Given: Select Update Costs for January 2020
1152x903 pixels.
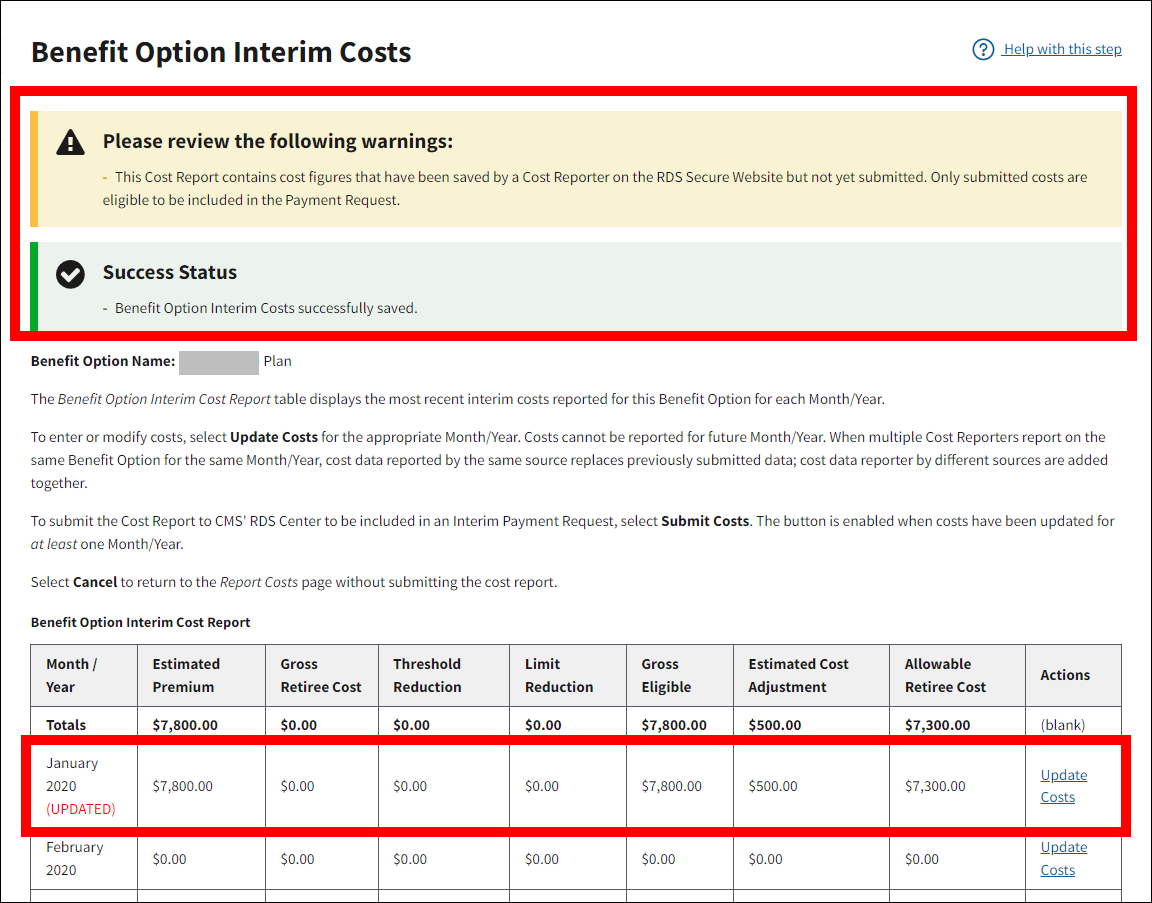Looking at the screenshot, I should pyautogui.click(x=1063, y=786).
